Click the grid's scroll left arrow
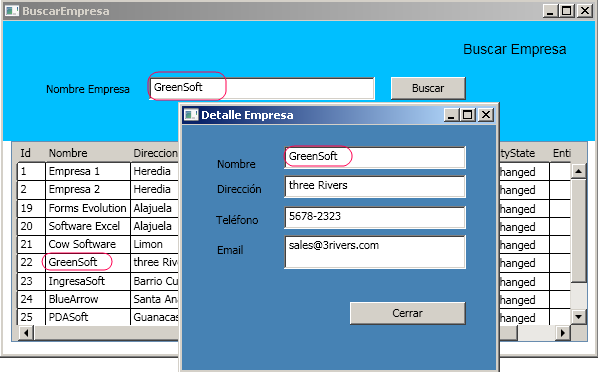 [x=26, y=333]
